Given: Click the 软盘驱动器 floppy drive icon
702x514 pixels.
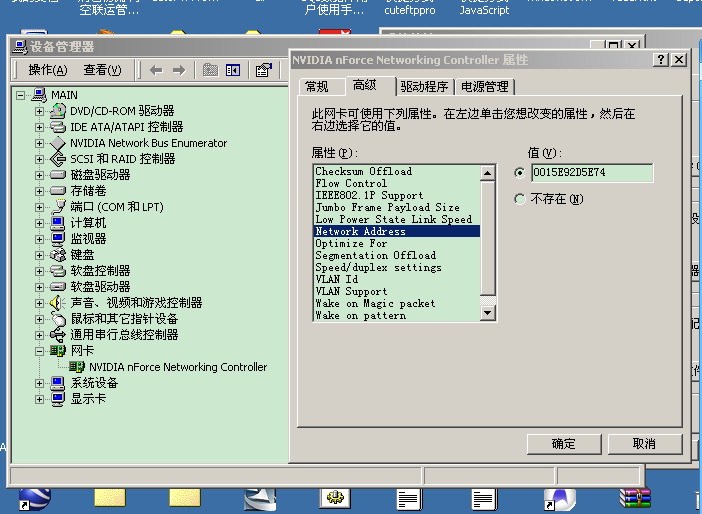Looking at the screenshot, I should click(x=58, y=287).
